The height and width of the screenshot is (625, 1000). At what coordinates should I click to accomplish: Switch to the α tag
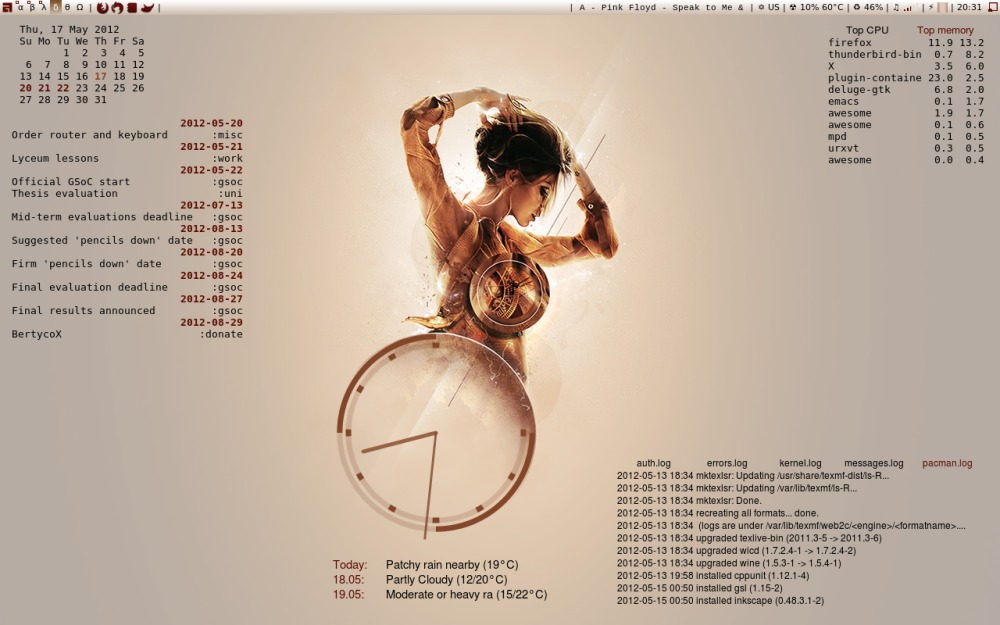coord(20,8)
